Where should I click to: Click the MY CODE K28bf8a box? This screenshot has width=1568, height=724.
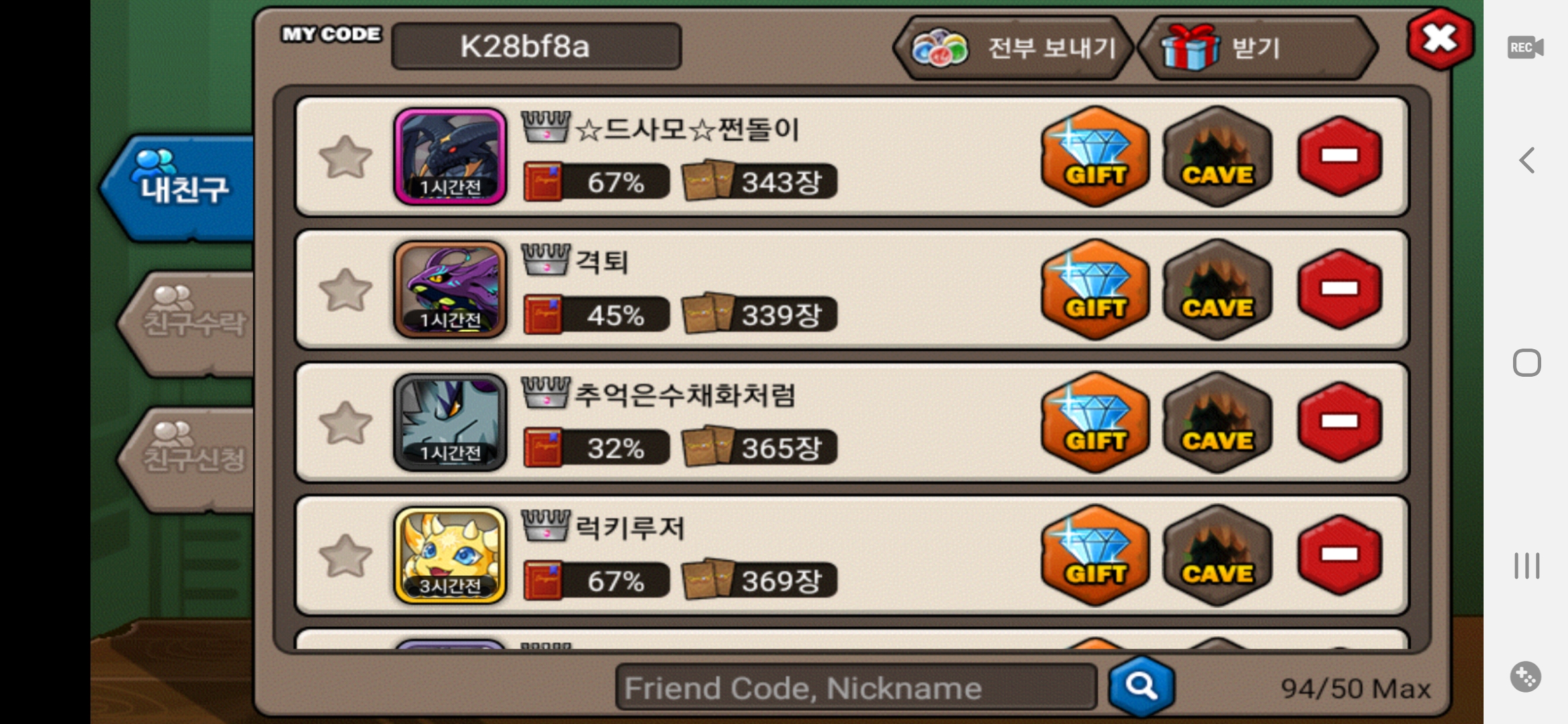[x=536, y=46]
